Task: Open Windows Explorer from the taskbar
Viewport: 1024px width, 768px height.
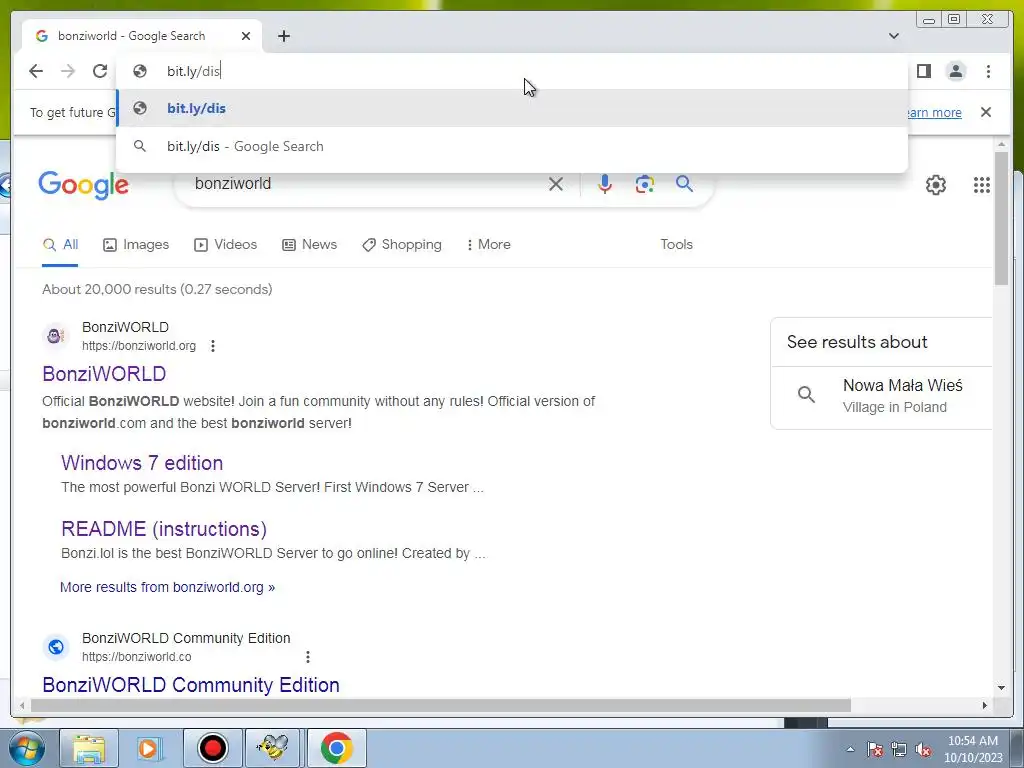Action: [89, 748]
